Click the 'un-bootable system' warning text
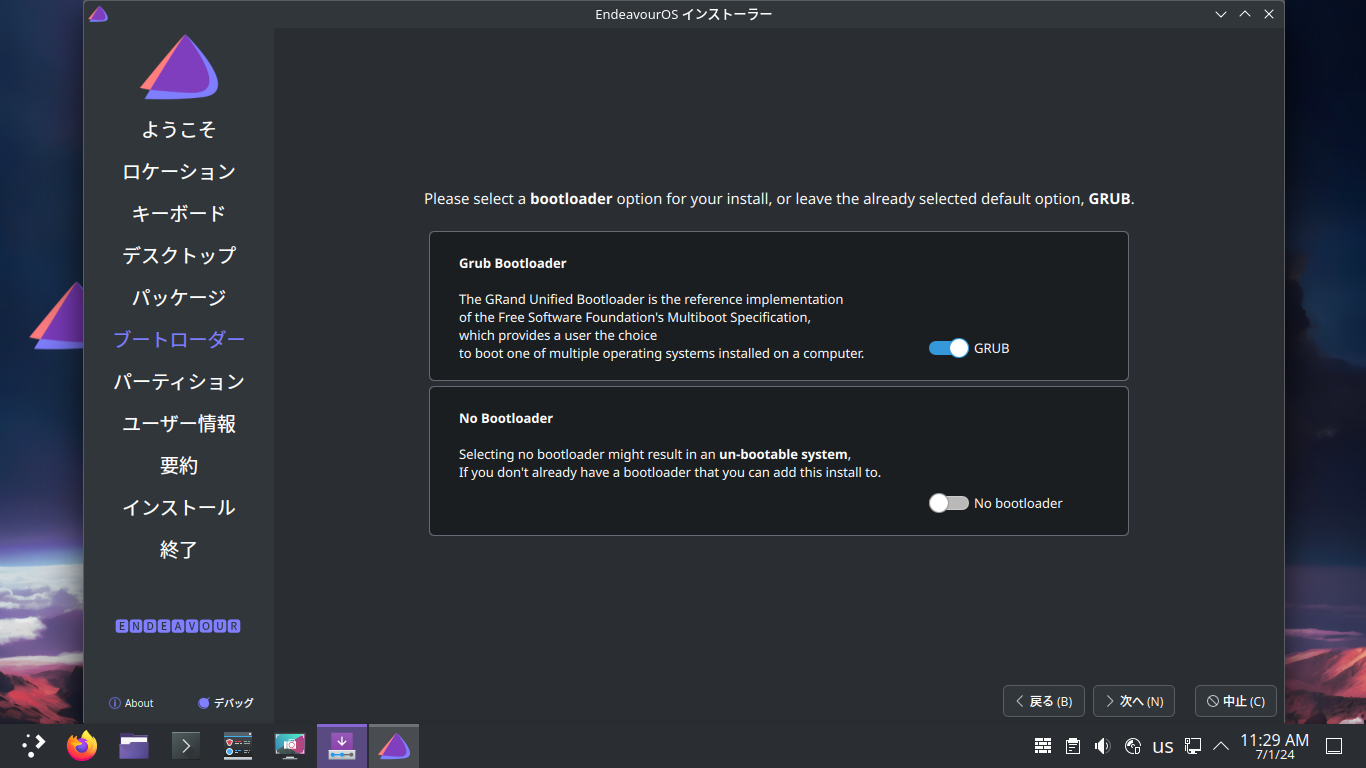This screenshot has width=1366, height=768. click(x=783, y=455)
